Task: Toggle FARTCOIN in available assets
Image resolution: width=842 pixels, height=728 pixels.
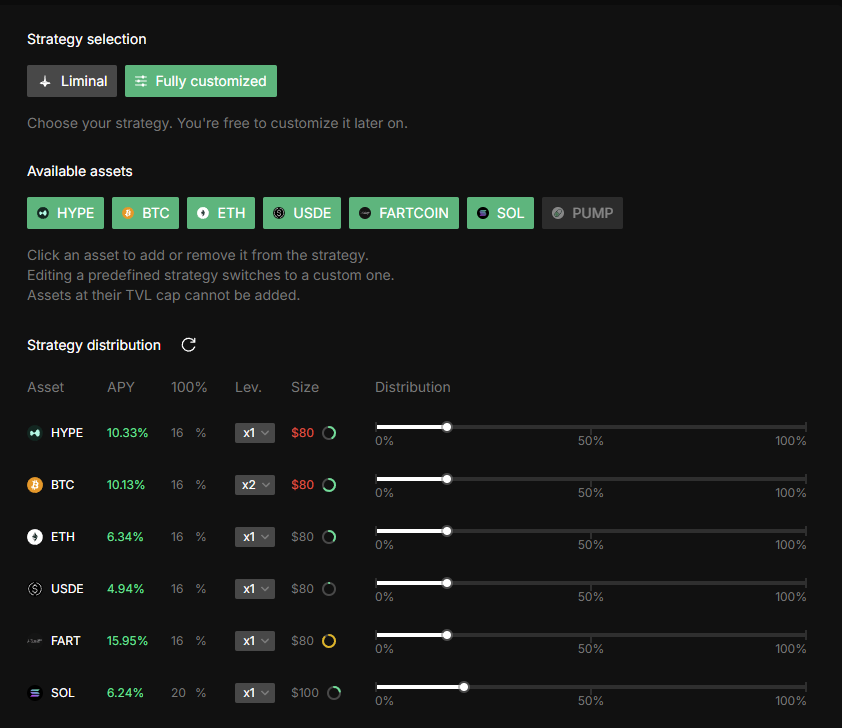Action: point(404,213)
